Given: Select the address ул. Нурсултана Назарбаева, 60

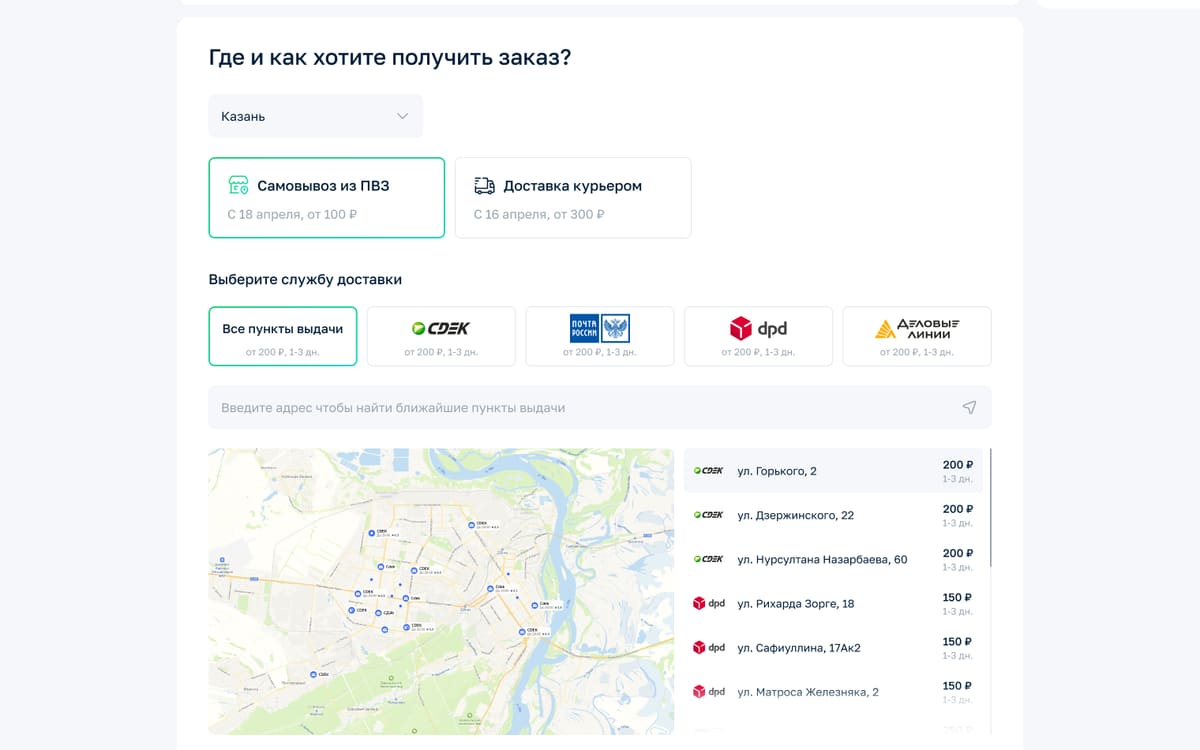Looking at the screenshot, I should 822,560.
